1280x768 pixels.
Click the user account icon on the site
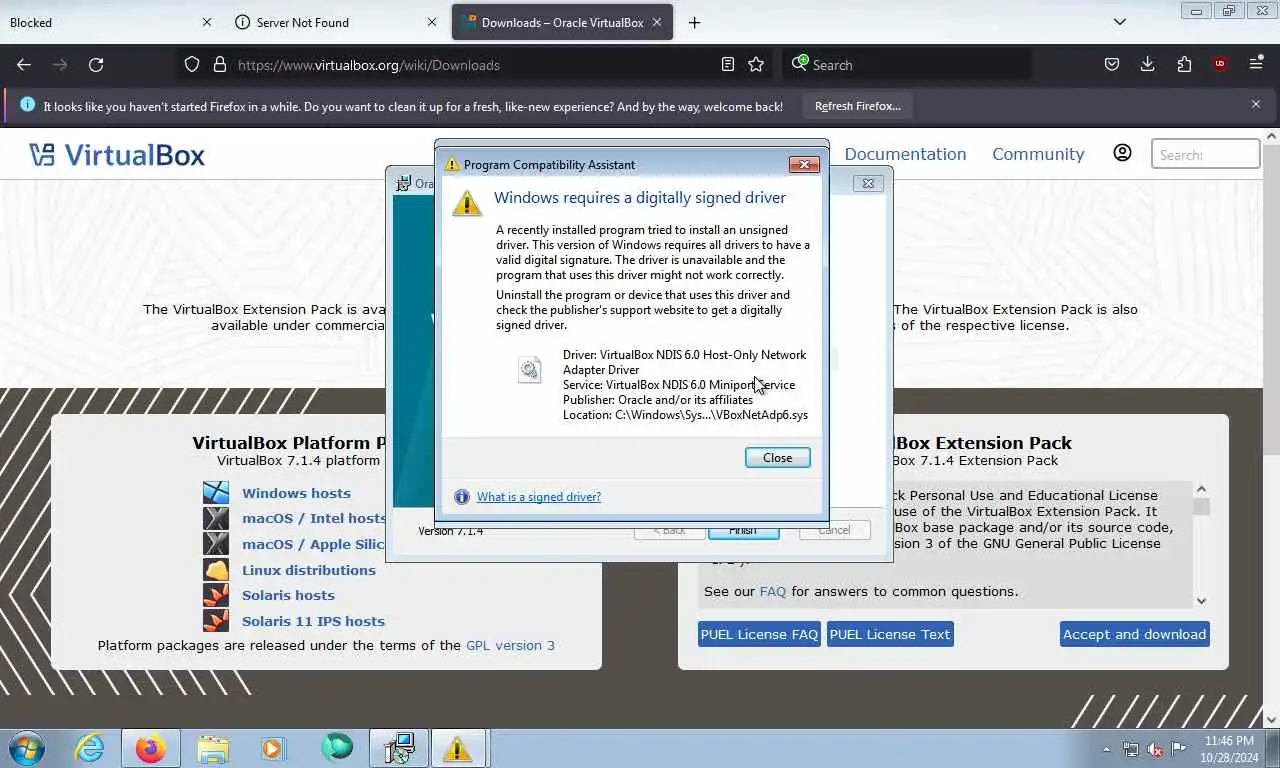(1122, 153)
